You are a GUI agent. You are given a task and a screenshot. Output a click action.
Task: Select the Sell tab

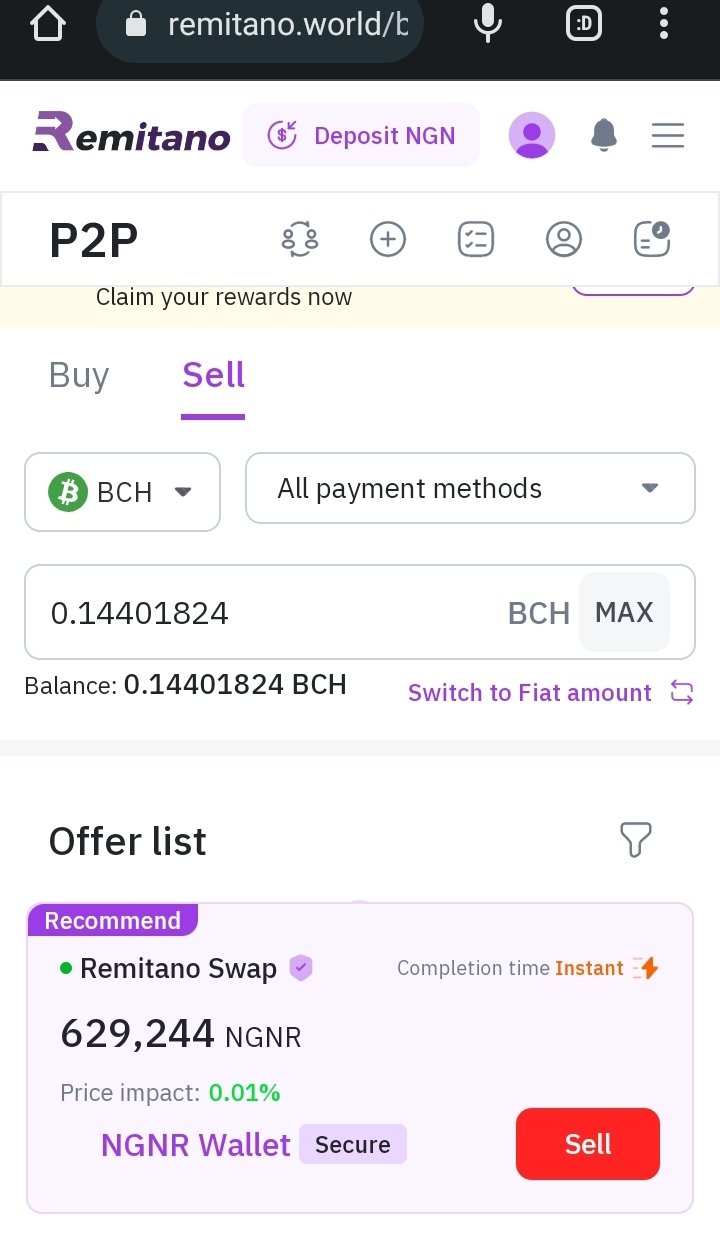point(213,376)
